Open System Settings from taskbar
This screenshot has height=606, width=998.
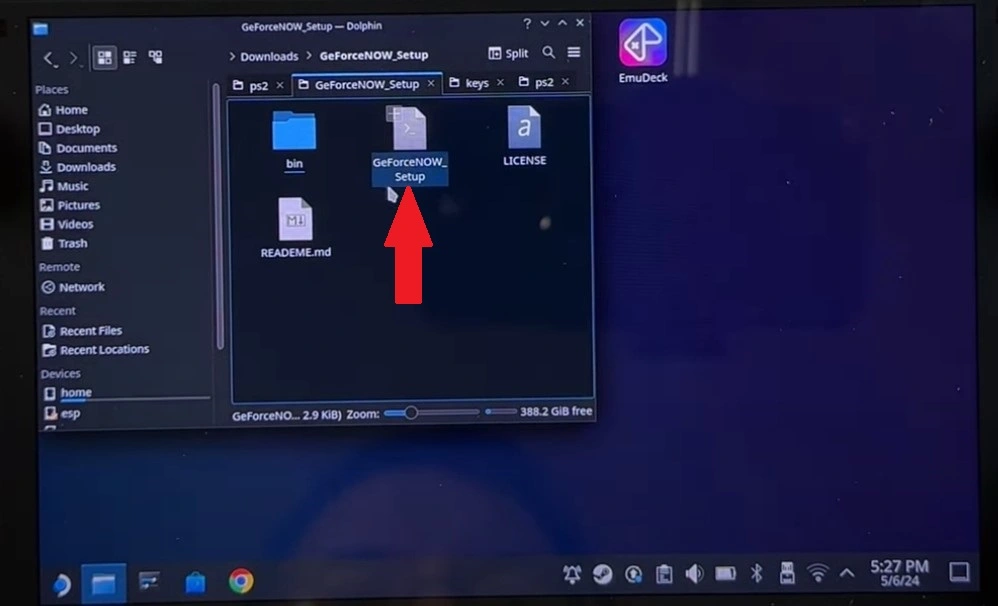150,582
